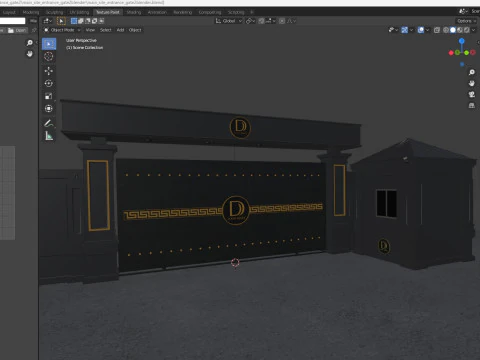Choose set new selection mode icon
The height and width of the screenshot is (360, 480).
74,21
